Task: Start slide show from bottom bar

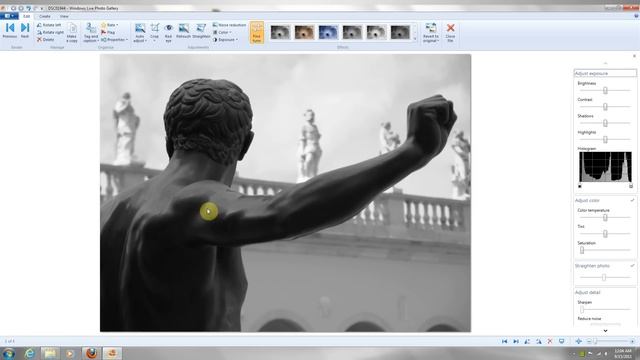Action: tap(562, 341)
